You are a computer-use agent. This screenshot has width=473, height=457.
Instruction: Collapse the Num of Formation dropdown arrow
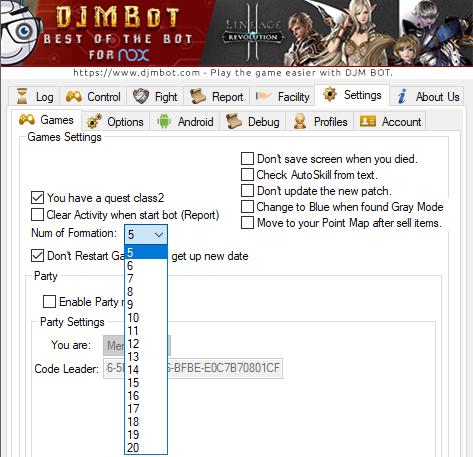(x=159, y=235)
